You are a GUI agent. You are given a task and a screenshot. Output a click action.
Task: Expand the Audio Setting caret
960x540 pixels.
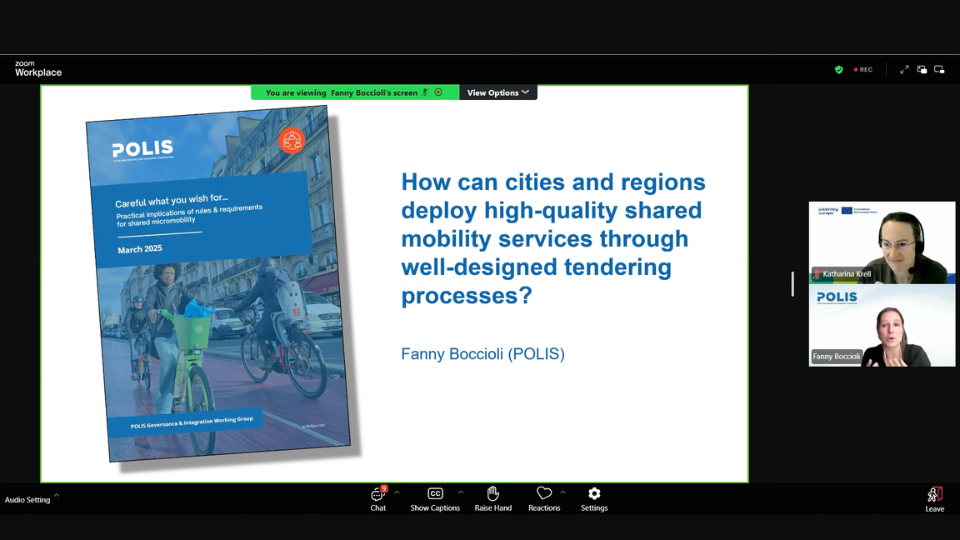pyautogui.click(x=57, y=495)
